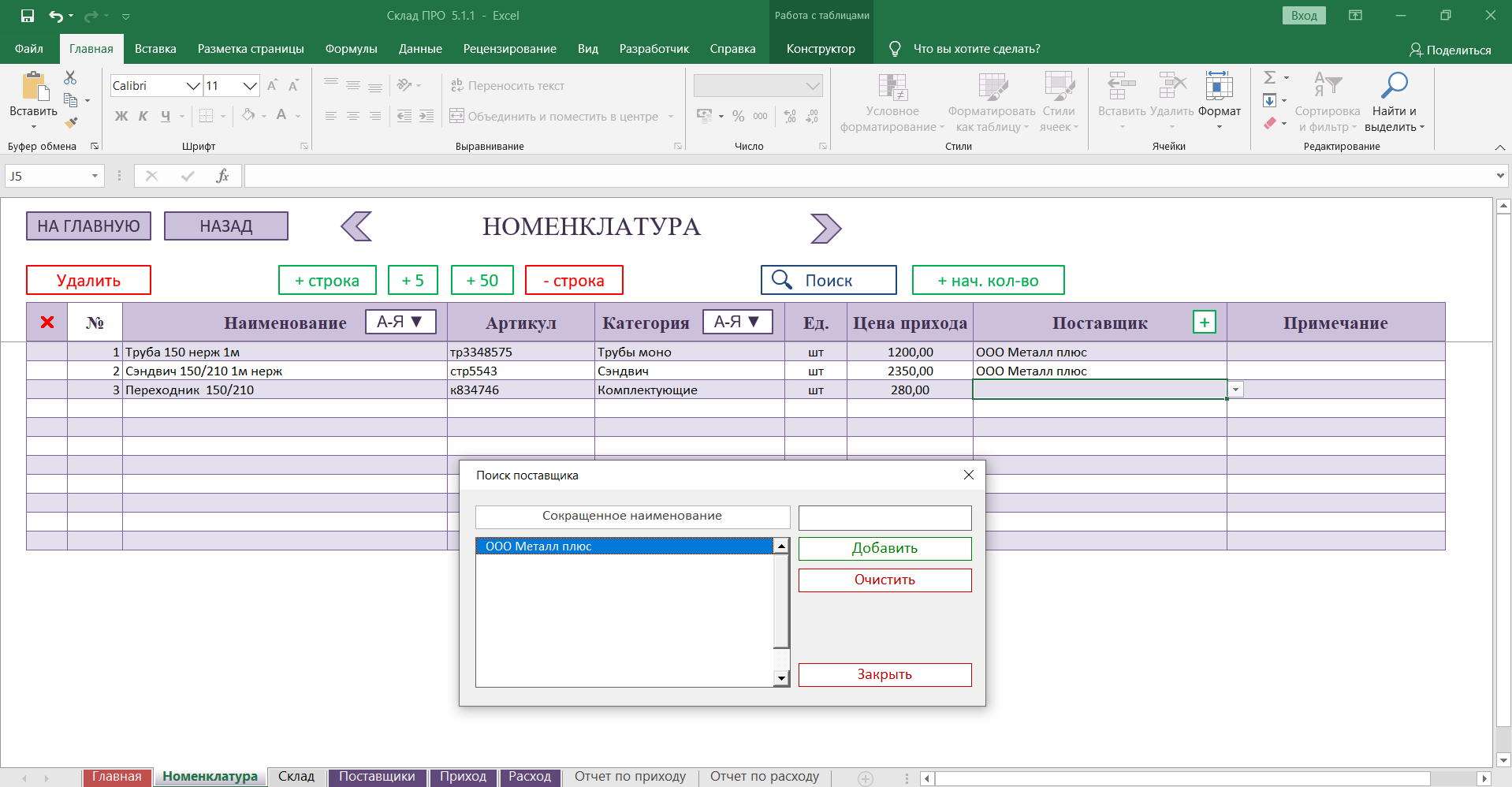This screenshot has width=1512, height=787.
Task: Click the green plus icon in Поставщик header
Action: [x=1204, y=323]
